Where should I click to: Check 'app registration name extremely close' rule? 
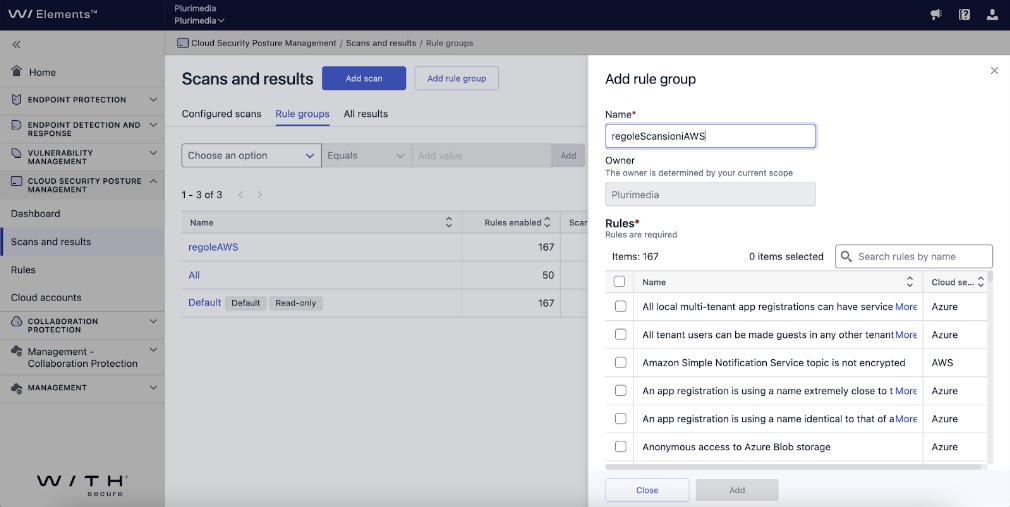point(620,390)
